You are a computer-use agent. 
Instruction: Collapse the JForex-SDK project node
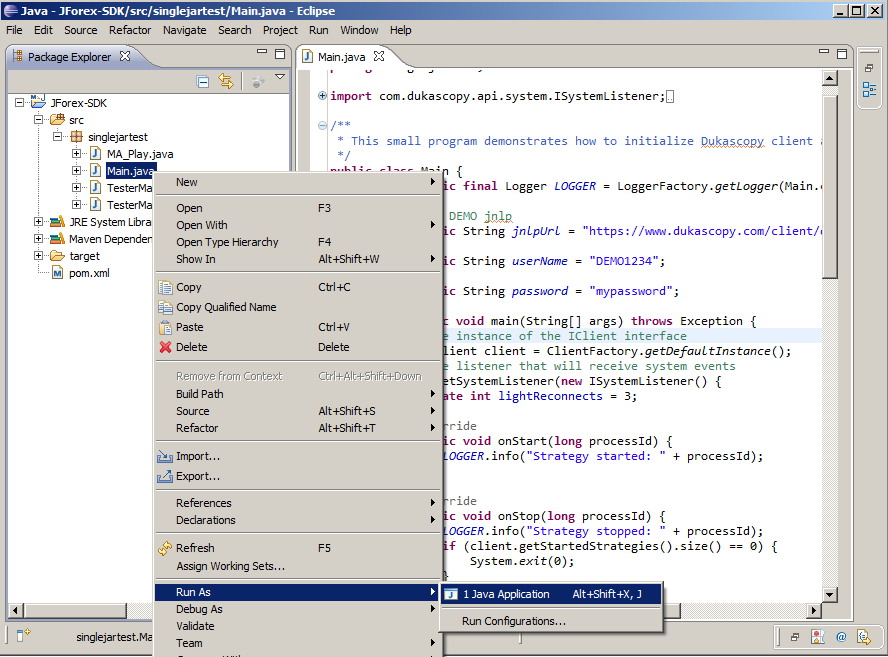pyautogui.click(x=20, y=103)
